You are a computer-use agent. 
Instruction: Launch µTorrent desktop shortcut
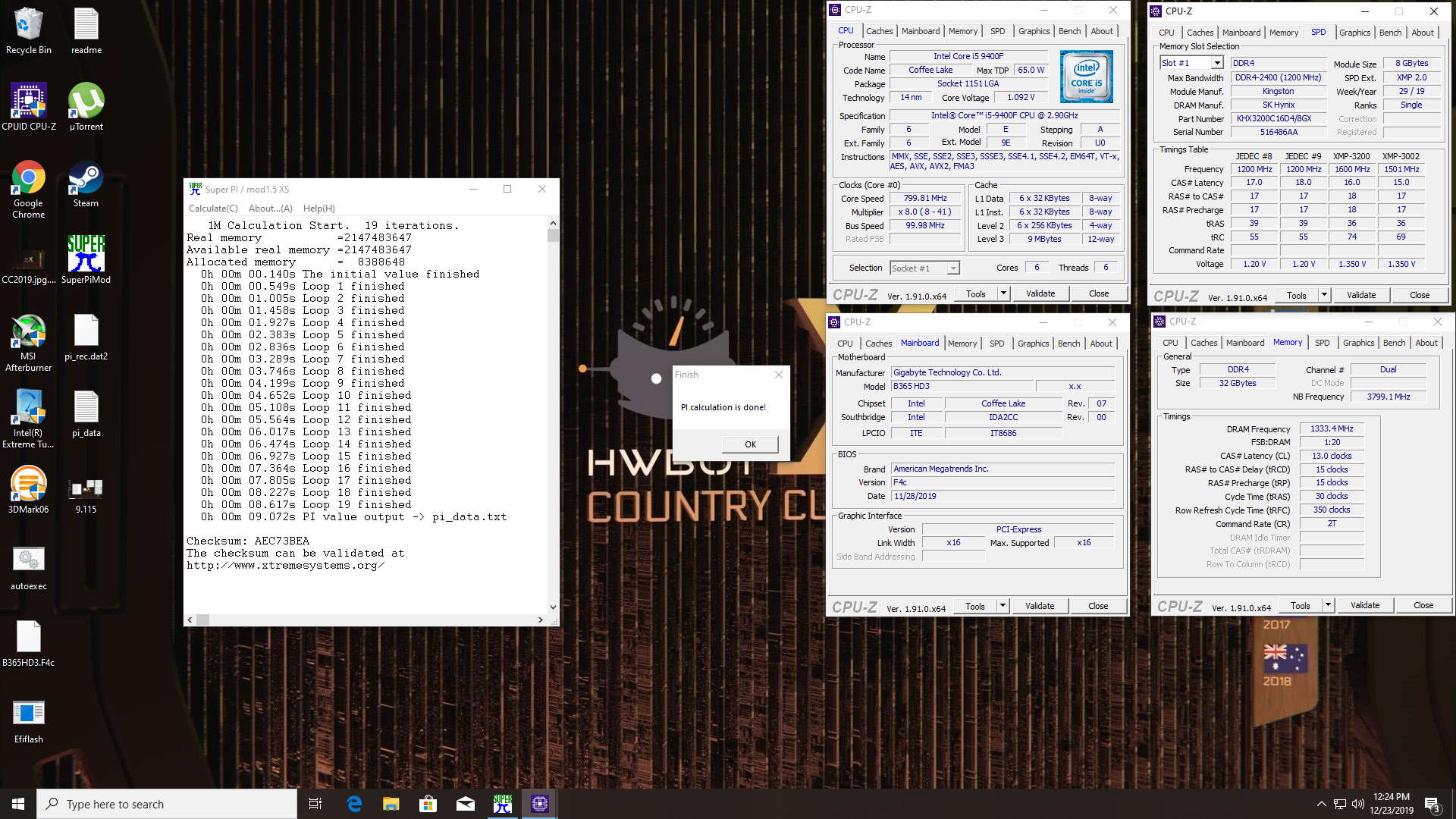pyautogui.click(x=86, y=107)
